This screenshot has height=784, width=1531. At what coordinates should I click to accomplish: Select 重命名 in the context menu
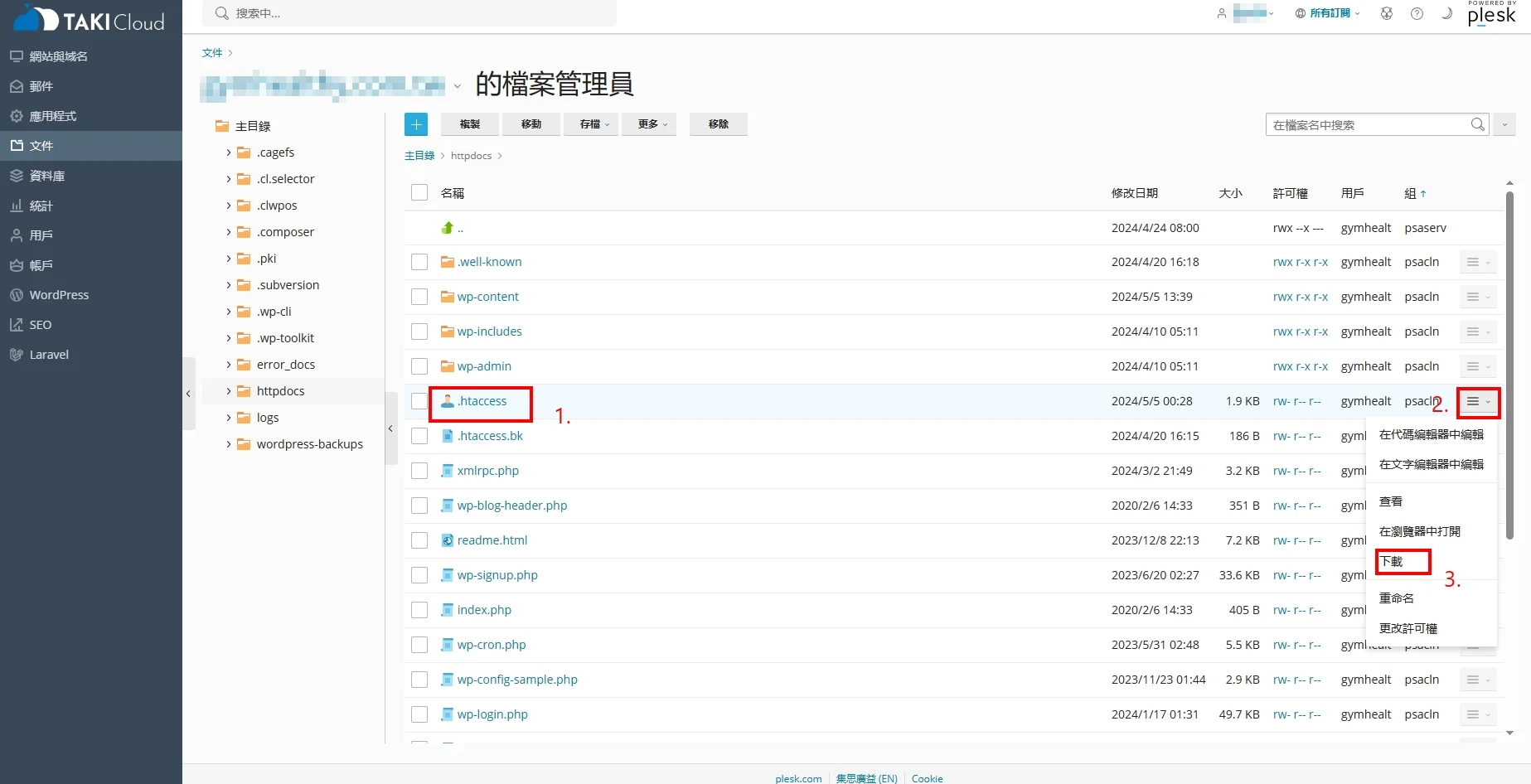tap(1397, 598)
